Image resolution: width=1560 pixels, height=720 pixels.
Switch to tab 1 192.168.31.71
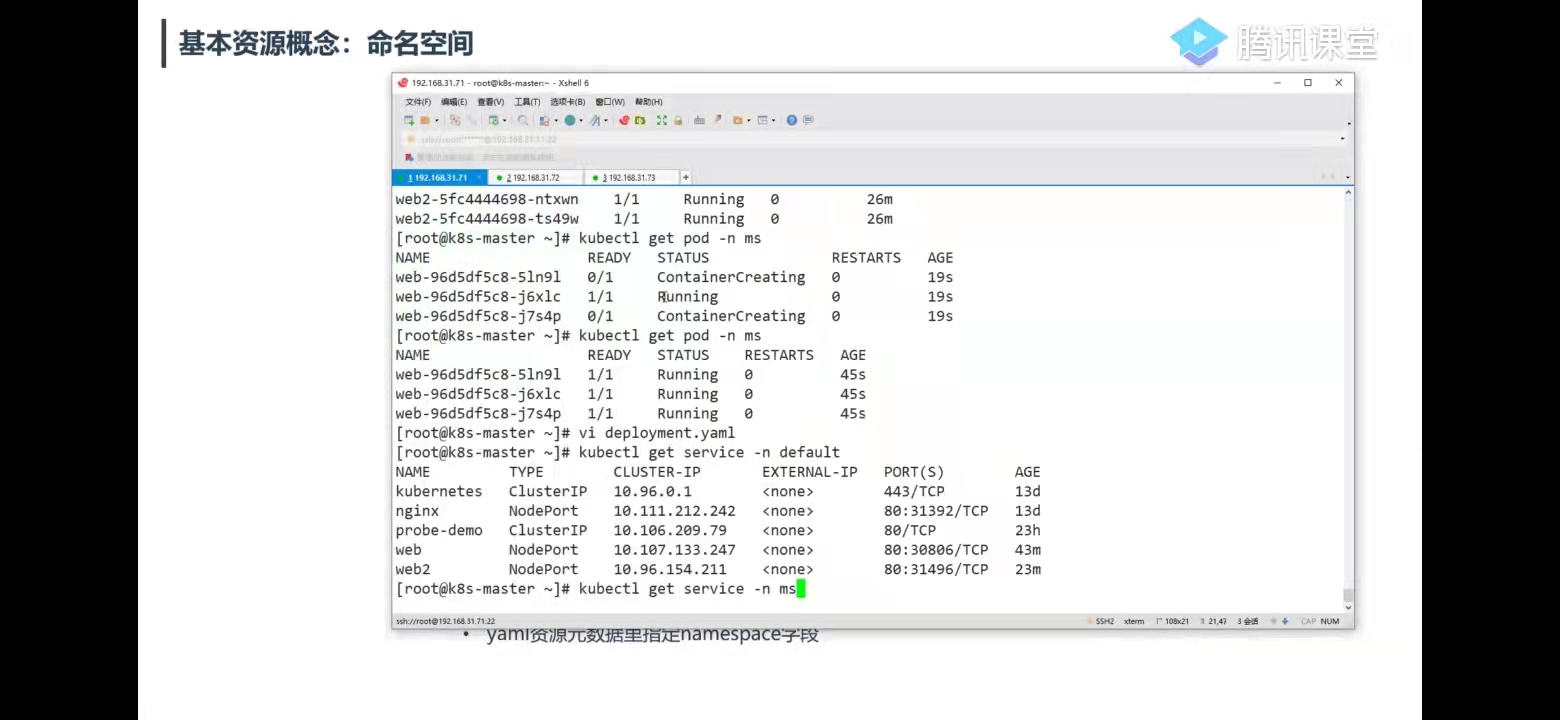click(440, 178)
